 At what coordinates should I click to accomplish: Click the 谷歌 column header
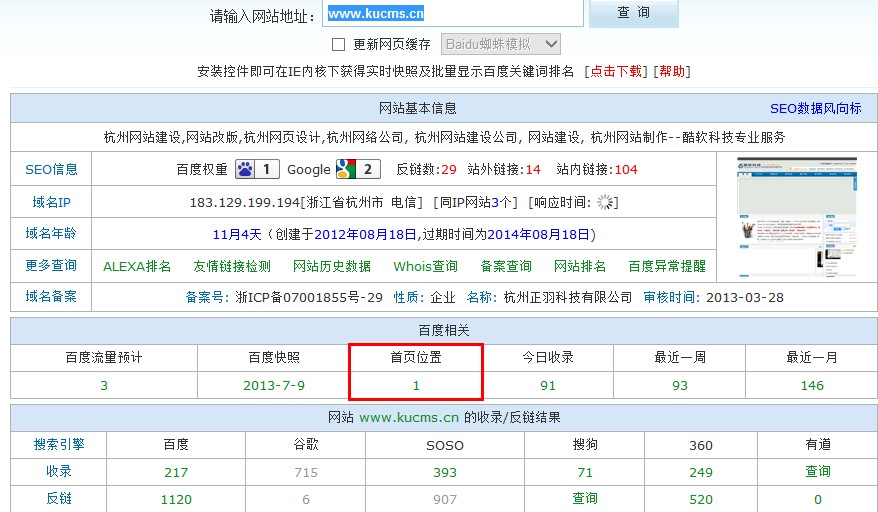[x=306, y=444]
